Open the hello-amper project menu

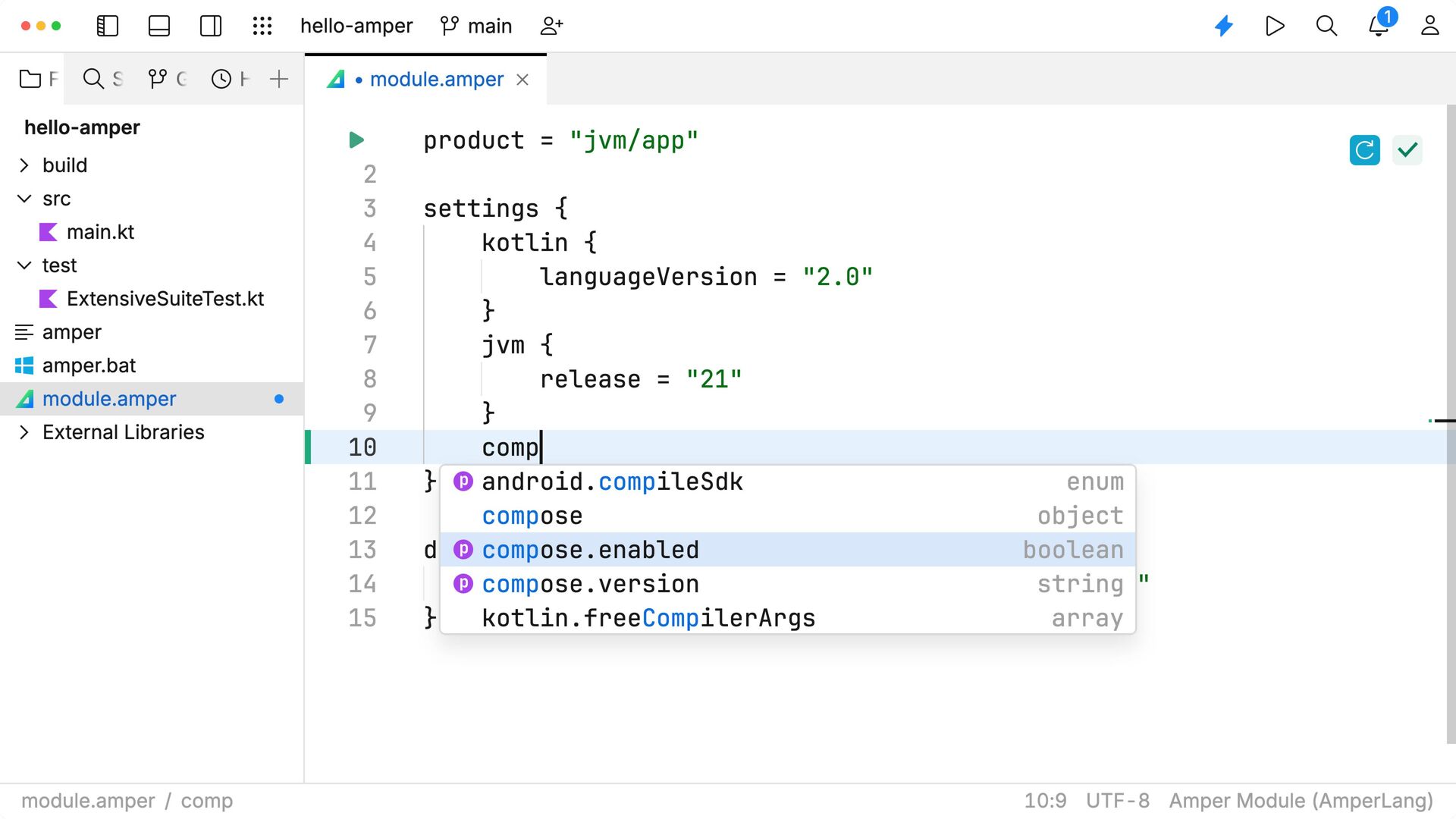(x=356, y=26)
